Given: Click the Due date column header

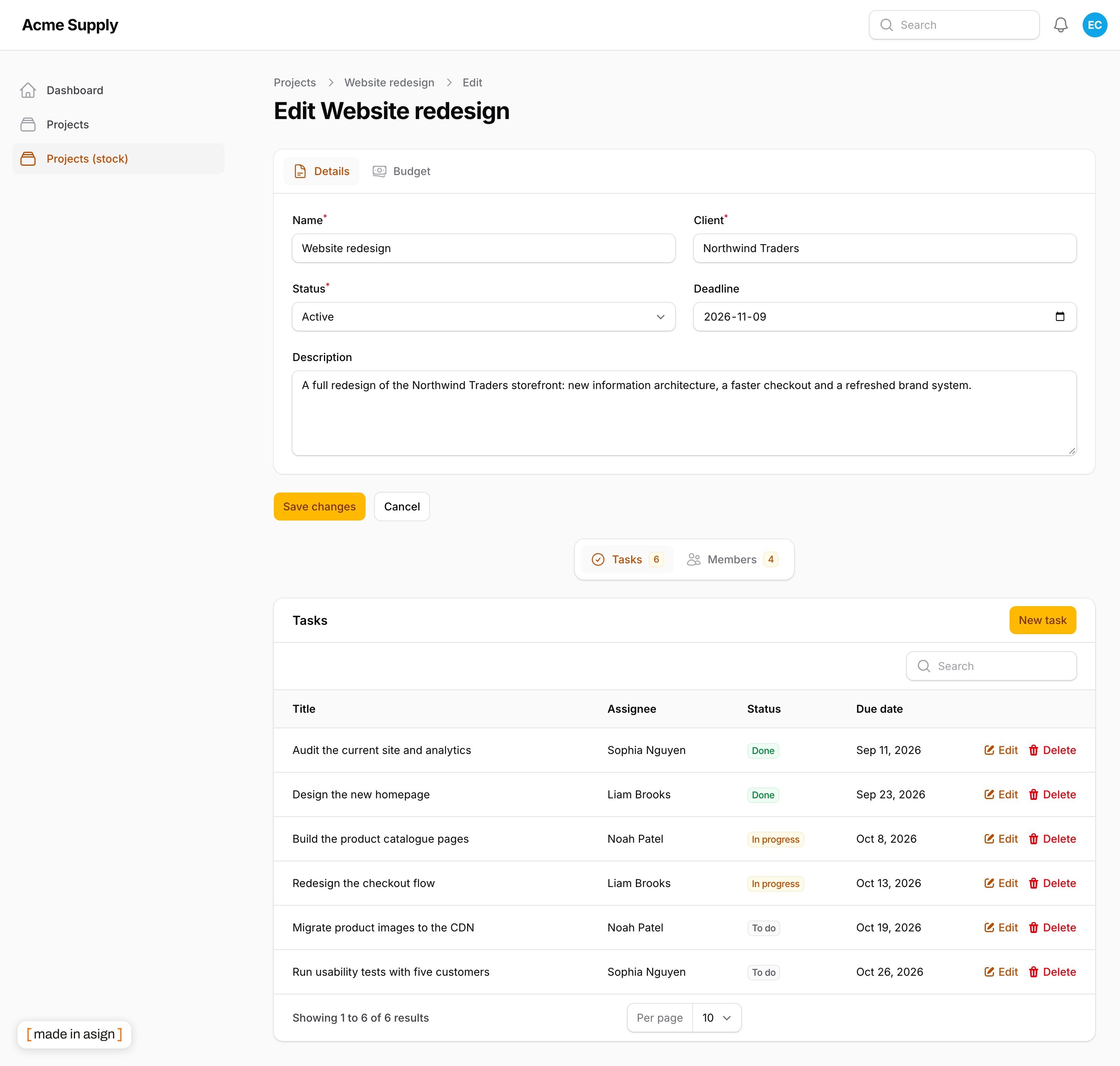Looking at the screenshot, I should 879,708.
